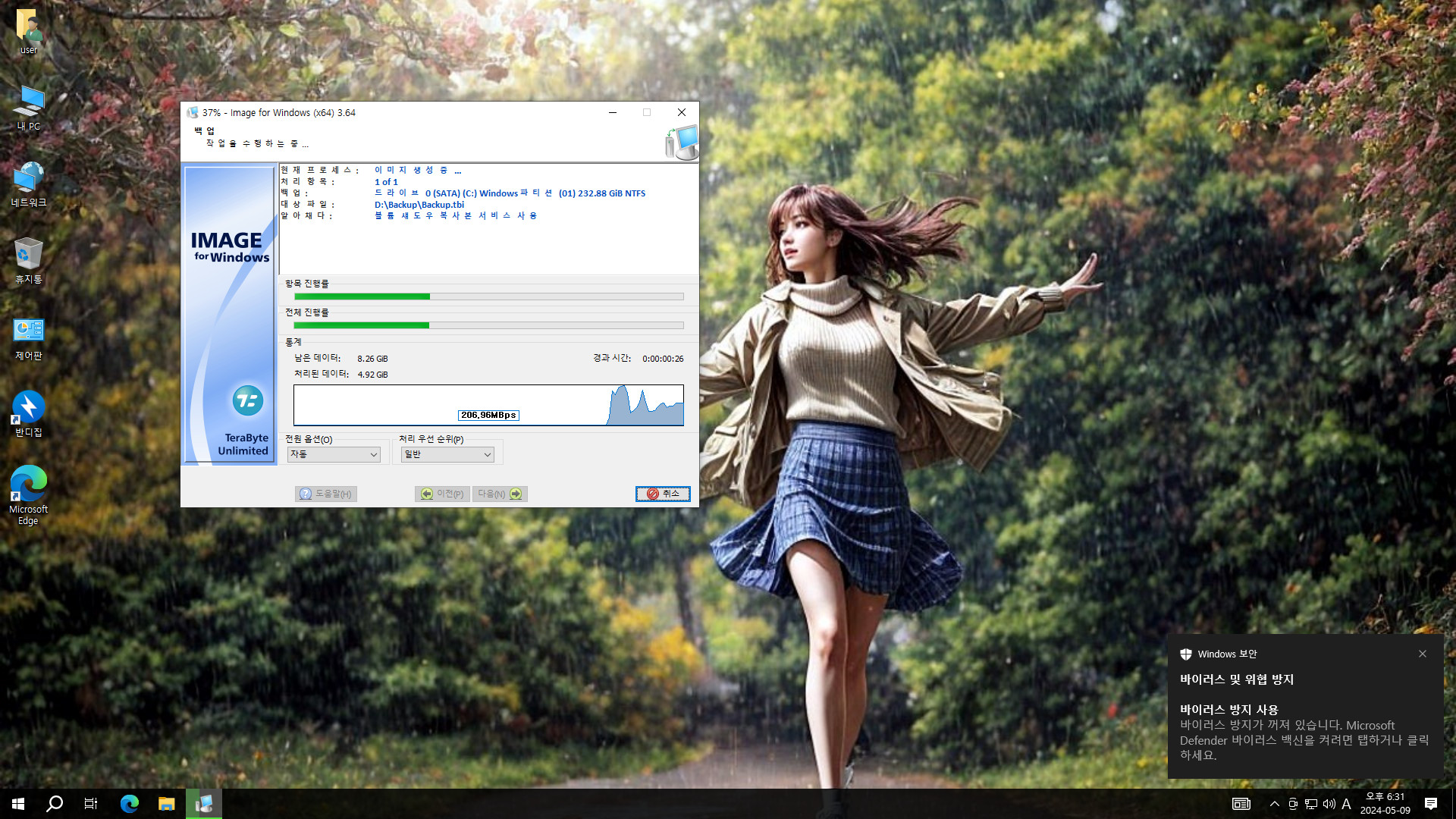Dismiss the Windows 보안 notification with X
The image size is (1456, 819).
tap(1423, 654)
